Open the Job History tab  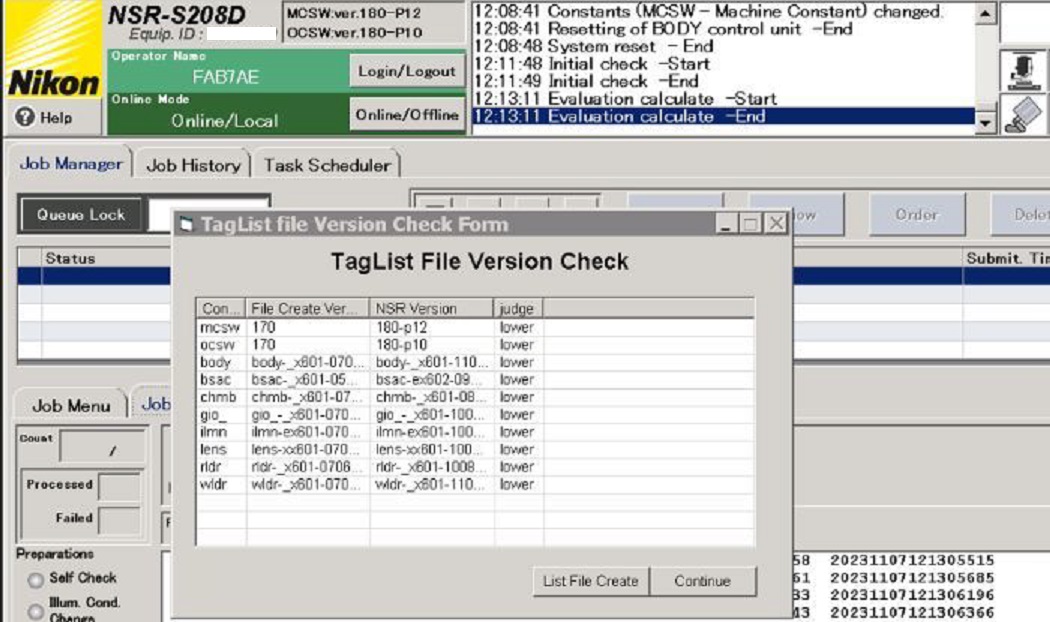pos(193,165)
